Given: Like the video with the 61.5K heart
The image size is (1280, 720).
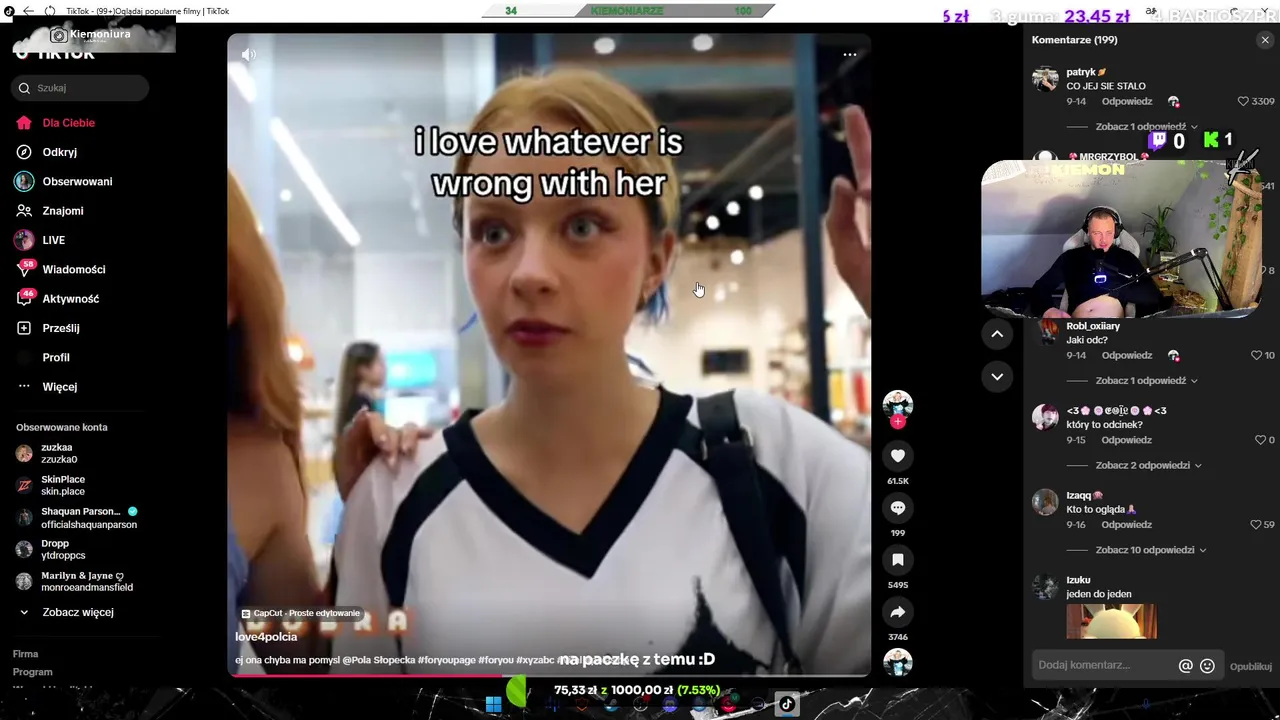Looking at the screenshot, I should coord(898,456).
